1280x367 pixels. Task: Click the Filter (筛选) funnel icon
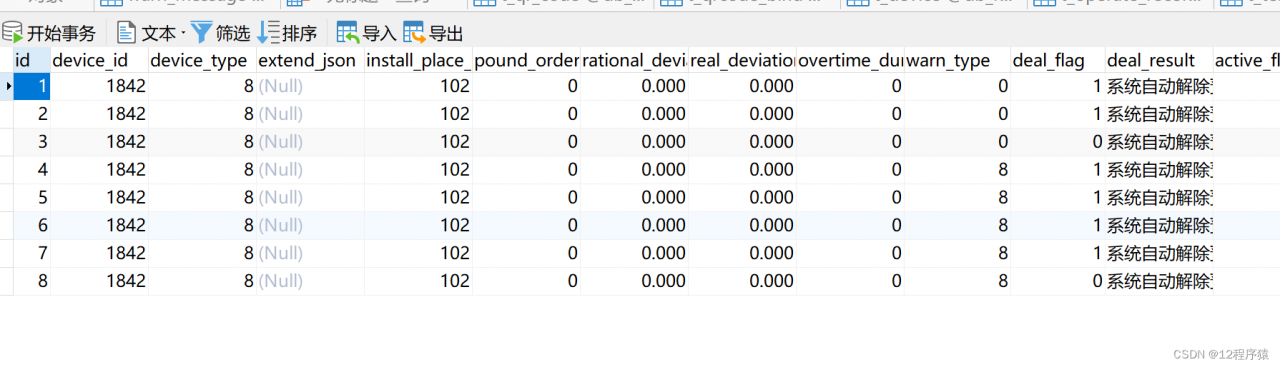[x=201, y=33]
